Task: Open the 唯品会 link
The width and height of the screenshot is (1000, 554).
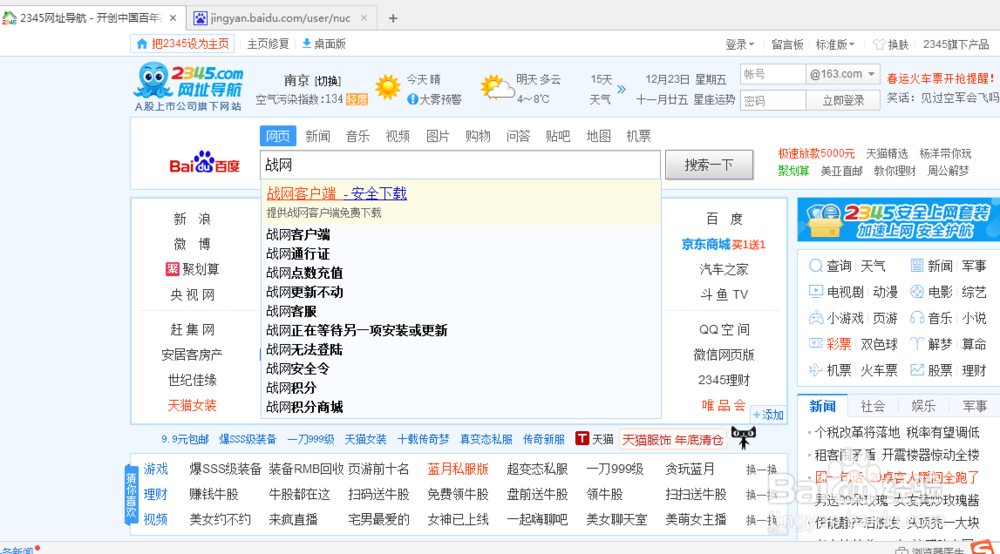Action: tap(723, 405)
